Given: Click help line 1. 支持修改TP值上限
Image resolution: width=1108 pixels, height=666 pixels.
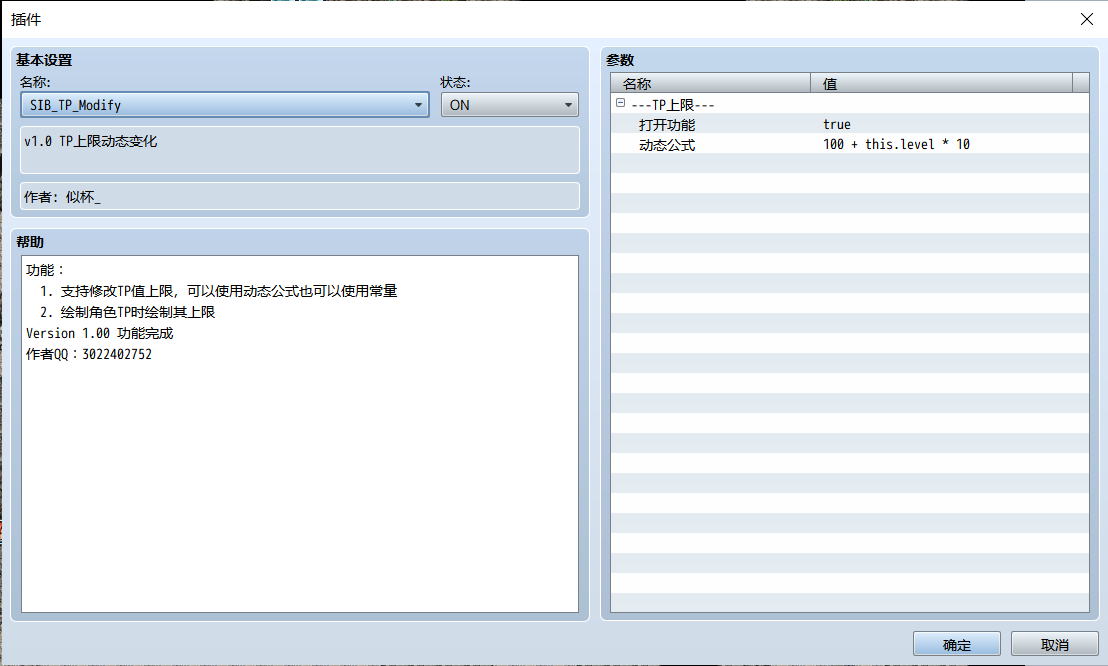Looking at the screenshot, I should click(x=218, y=291).
